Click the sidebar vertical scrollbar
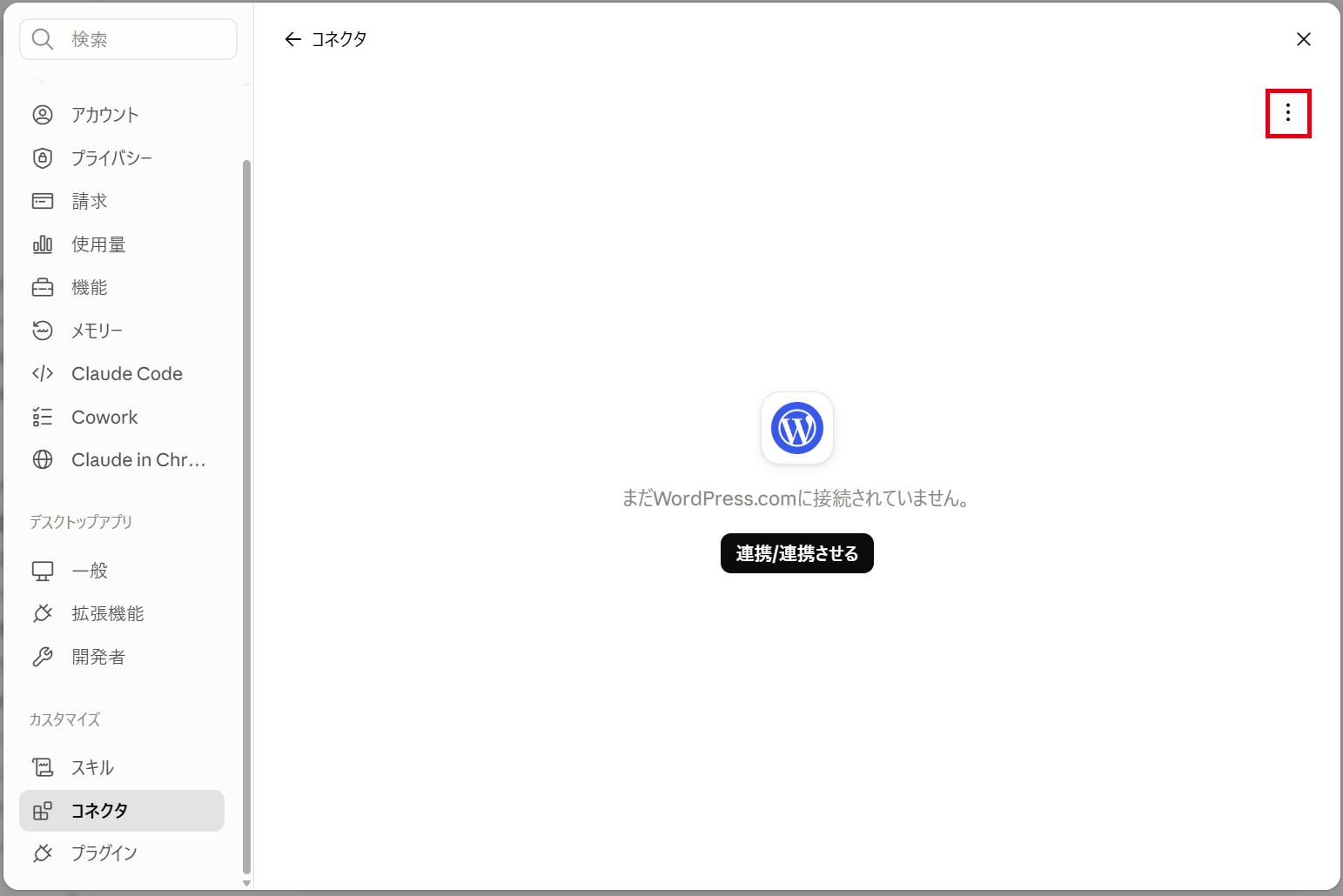This screenshot has height=896, width=1343. (246, 517)
